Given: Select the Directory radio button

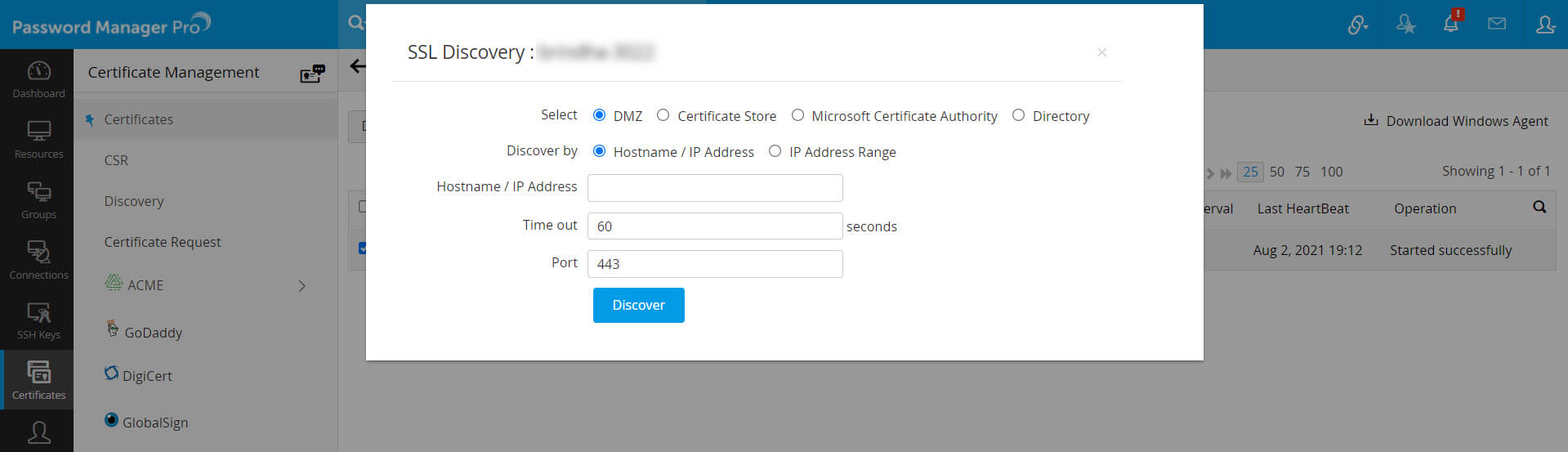Looking at the screenshot, I should (1018, 115).
